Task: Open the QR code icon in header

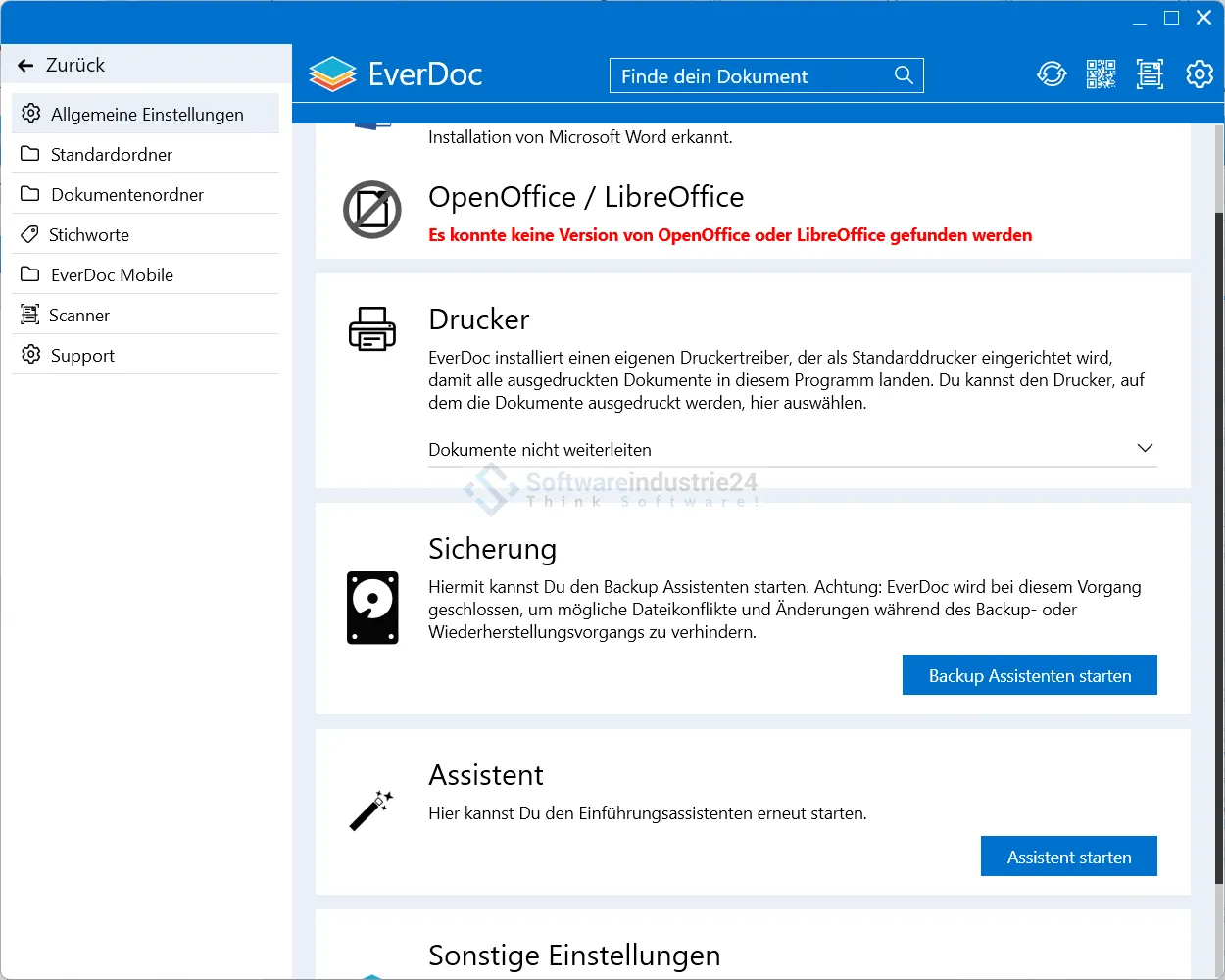Action: tap(1101, 74)
